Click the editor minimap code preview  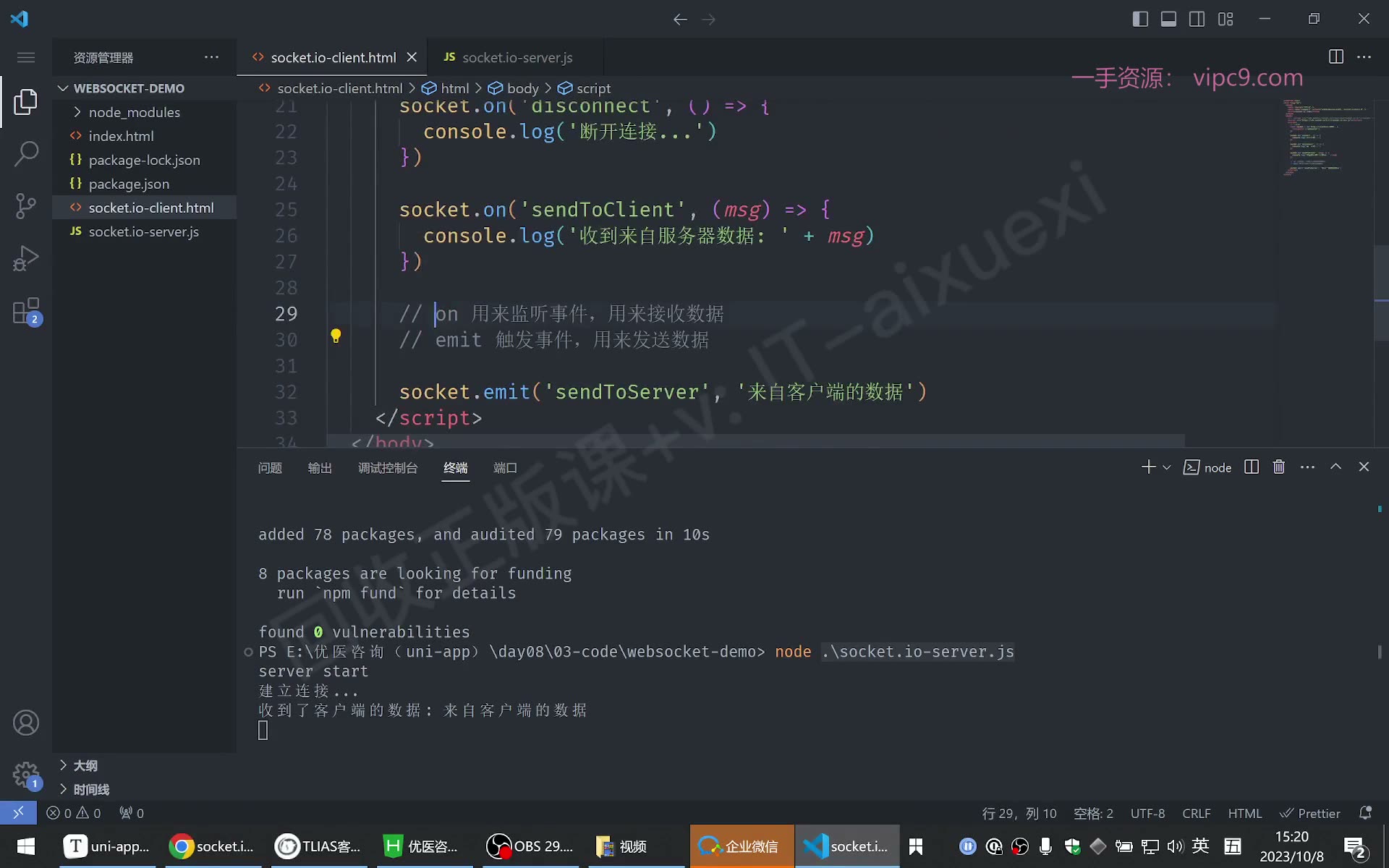coord(1324,137)
